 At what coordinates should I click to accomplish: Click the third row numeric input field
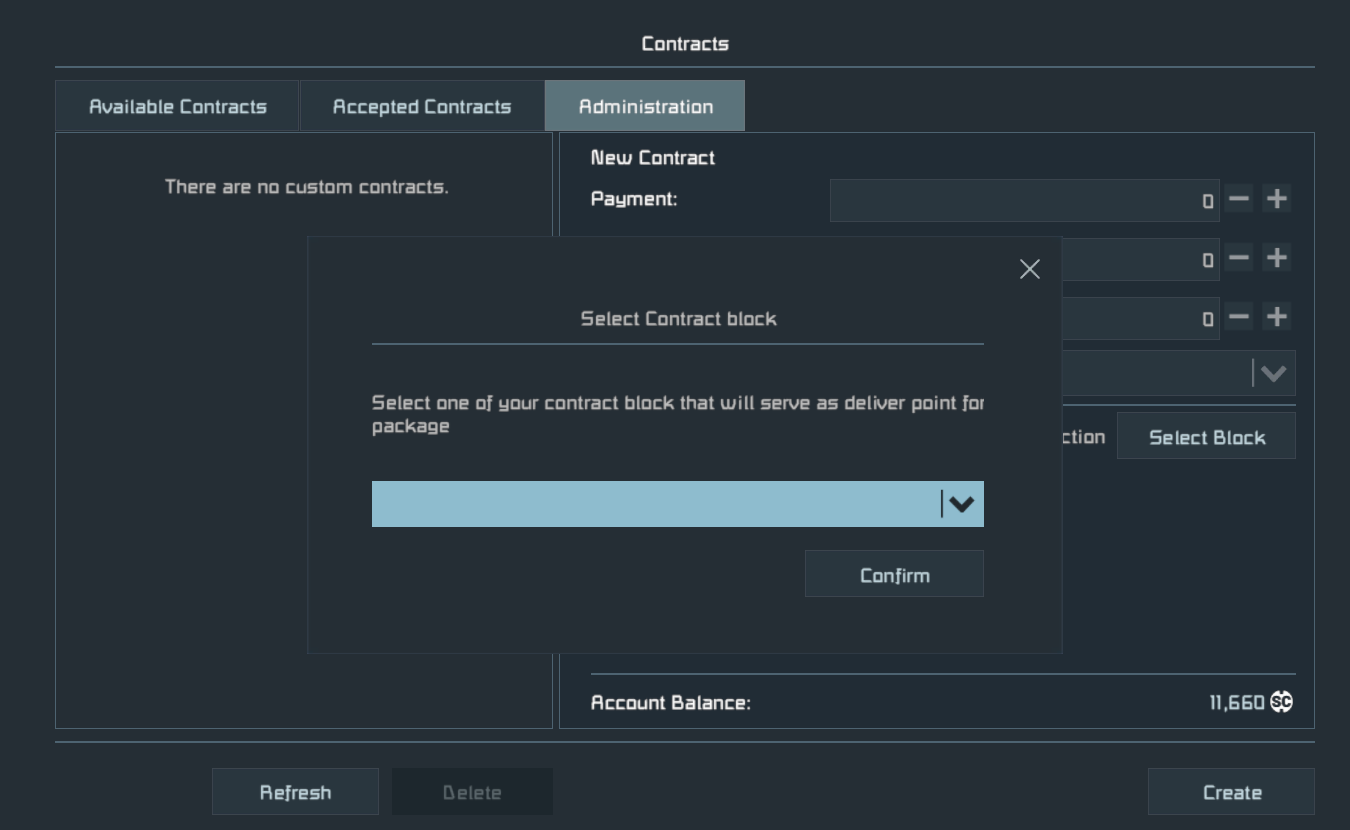coord(1140,318)
